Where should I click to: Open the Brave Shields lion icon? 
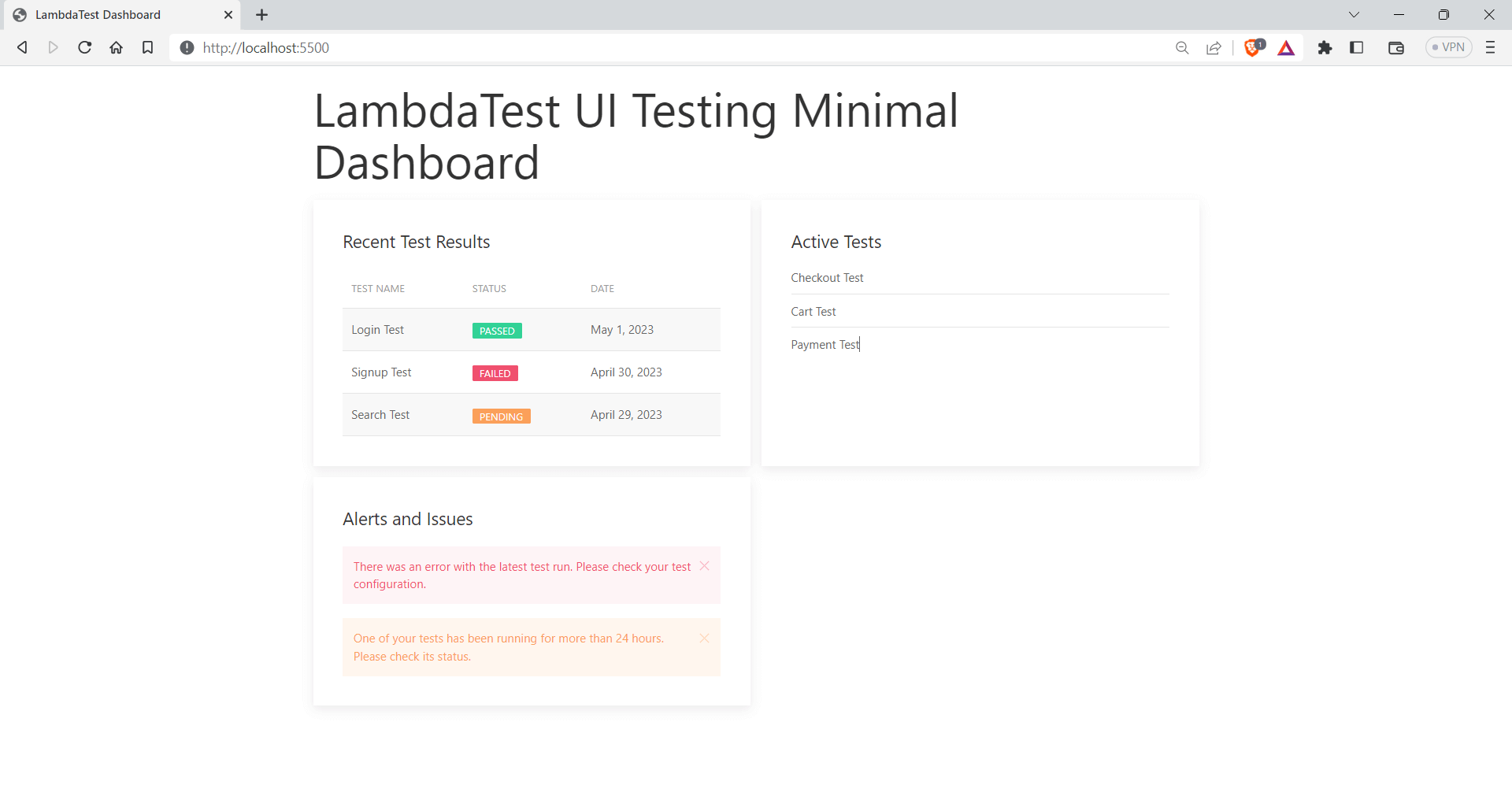point(1253,48)
